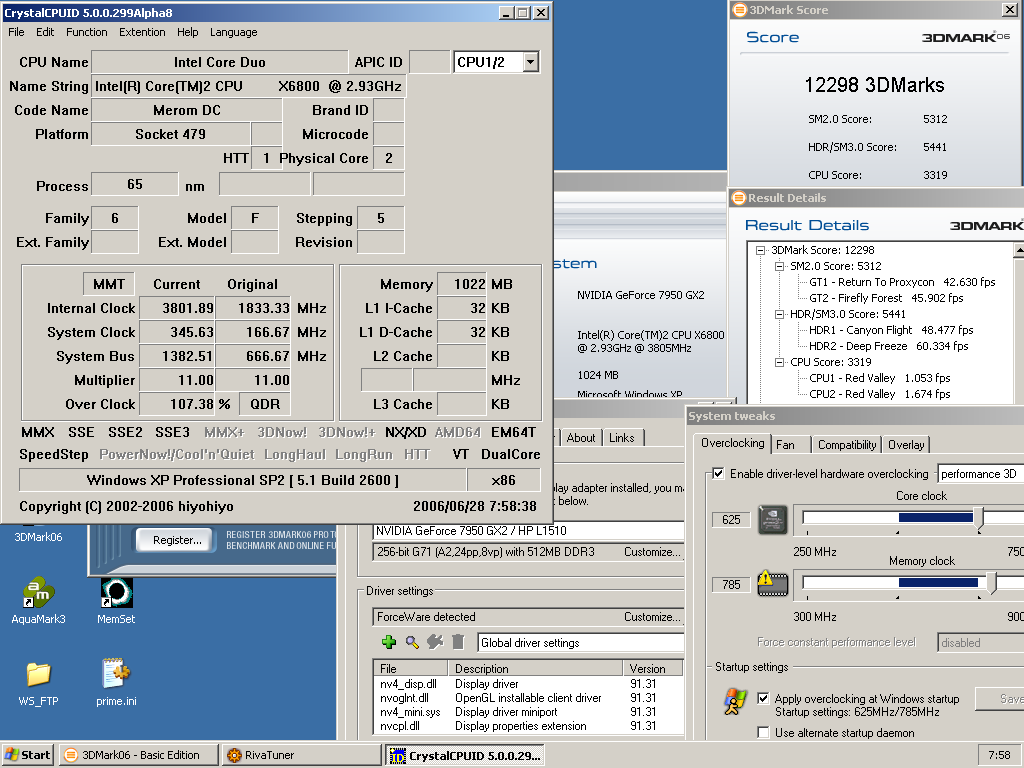The image size is (1024, 768).
Task: Collapse the HDR/SM3.0 Score: 5441 node
Action: click(x=779, y=314)
